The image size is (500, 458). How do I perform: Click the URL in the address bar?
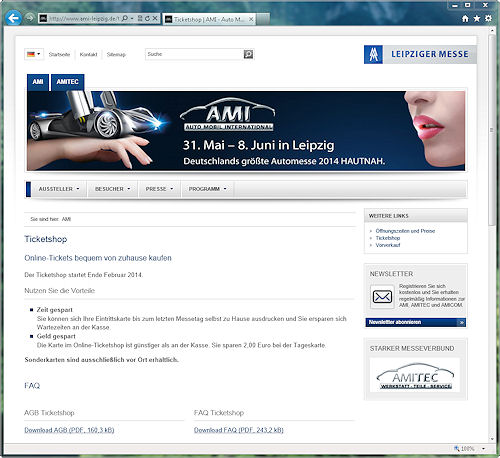tap(83, 19)
